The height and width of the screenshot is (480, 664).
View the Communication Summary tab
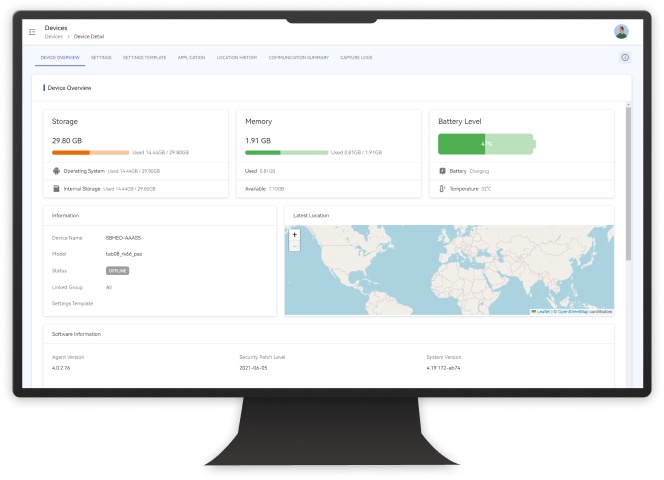(x=299, y=58)
